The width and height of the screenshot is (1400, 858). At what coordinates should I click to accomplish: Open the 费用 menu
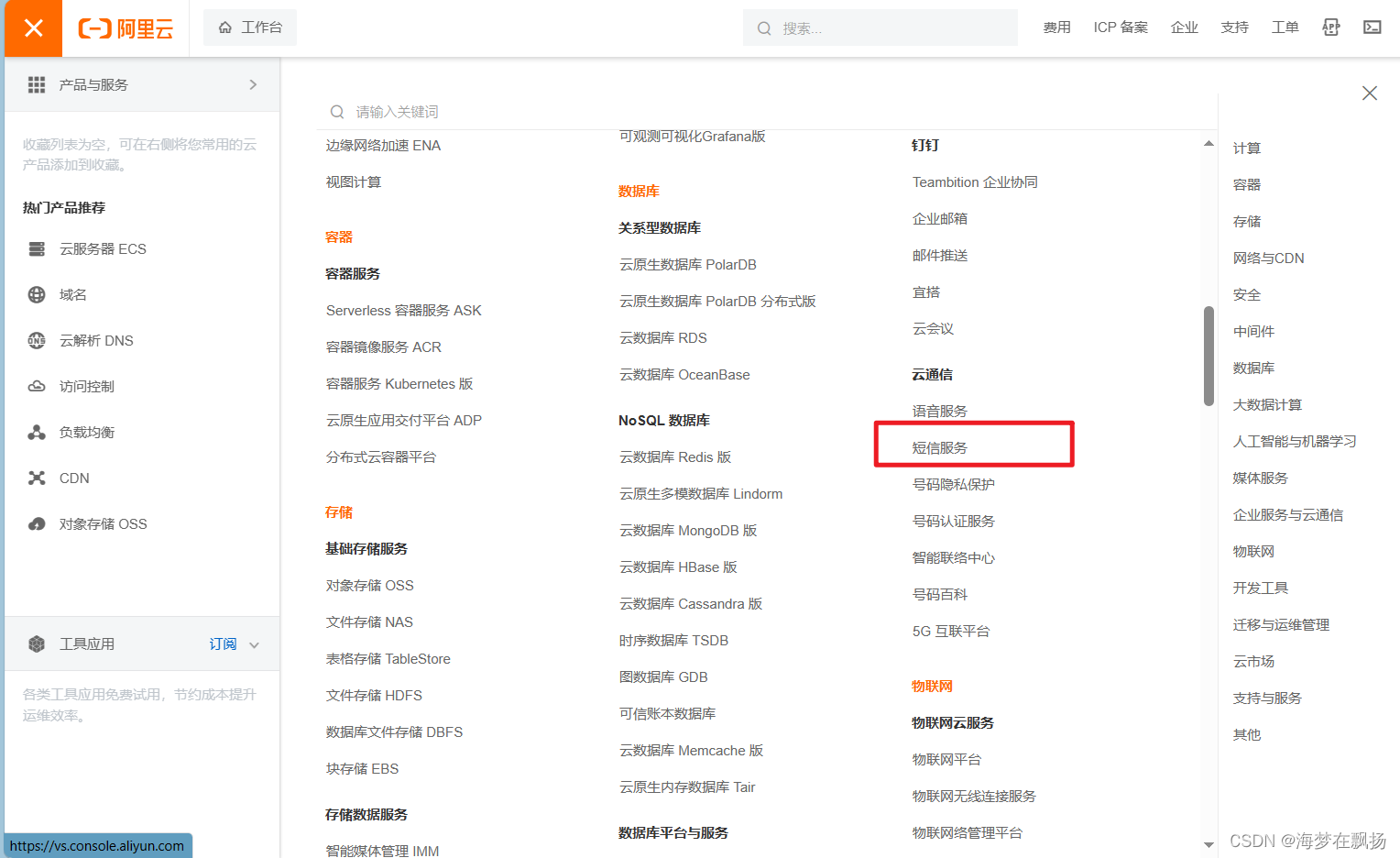click(x=1056, y=27)
